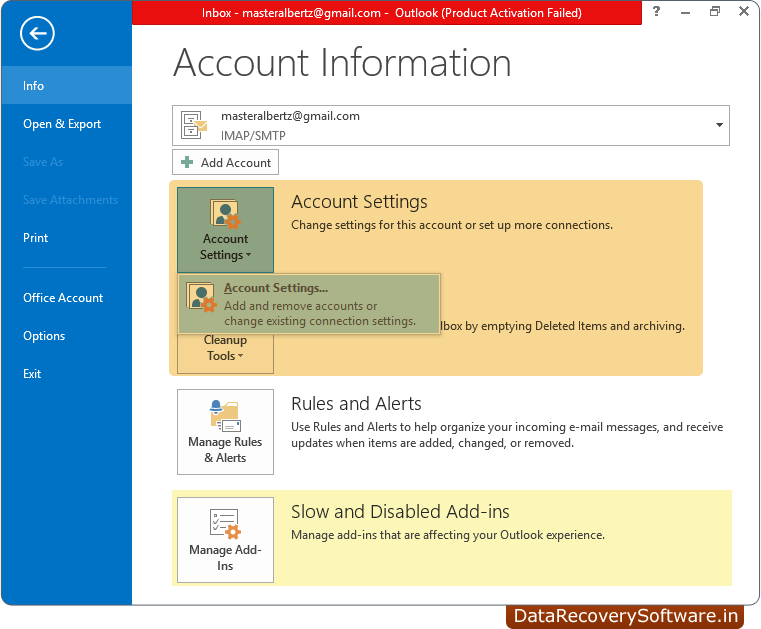Click the Manage Add-Ins button
The height and width of the screenshot is (629, 761).
(225, 540)
